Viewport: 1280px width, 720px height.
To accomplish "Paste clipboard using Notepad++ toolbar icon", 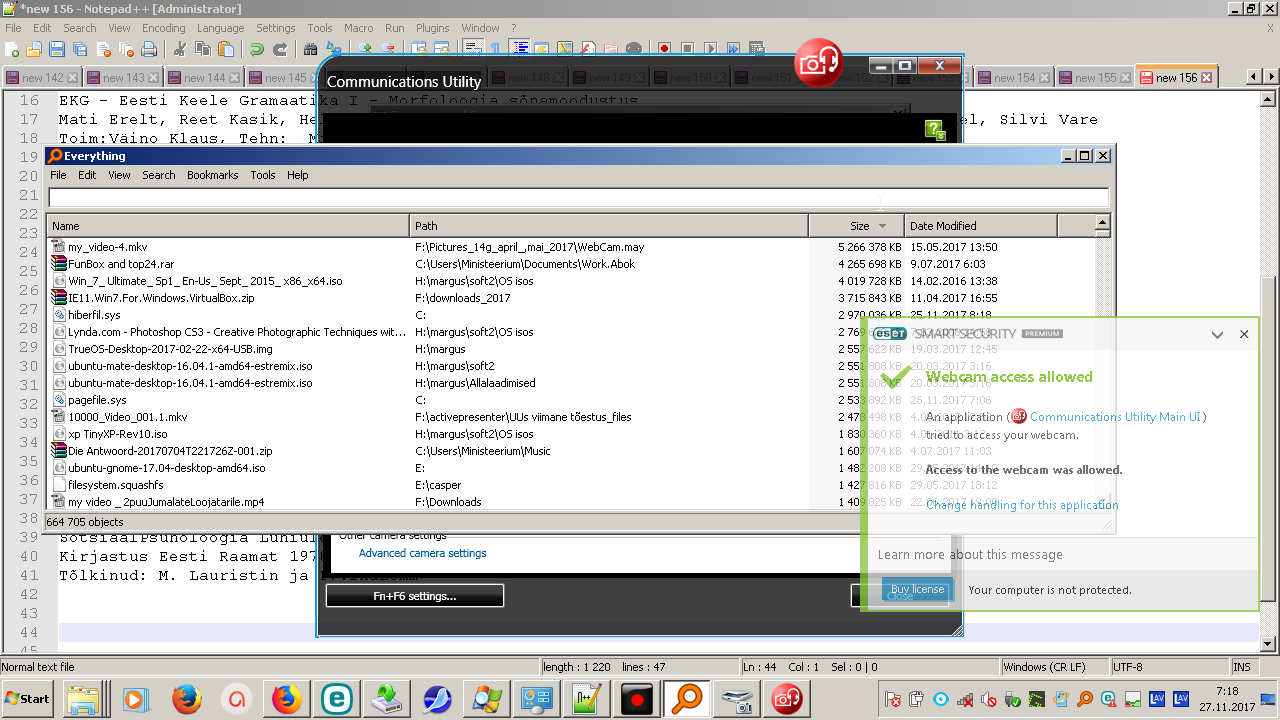I will [226, 48].
